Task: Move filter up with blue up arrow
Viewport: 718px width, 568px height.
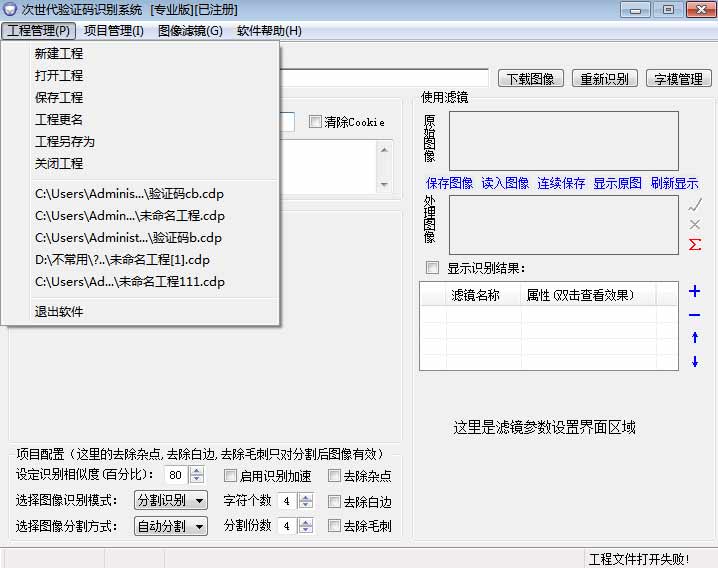Action: 695,339
